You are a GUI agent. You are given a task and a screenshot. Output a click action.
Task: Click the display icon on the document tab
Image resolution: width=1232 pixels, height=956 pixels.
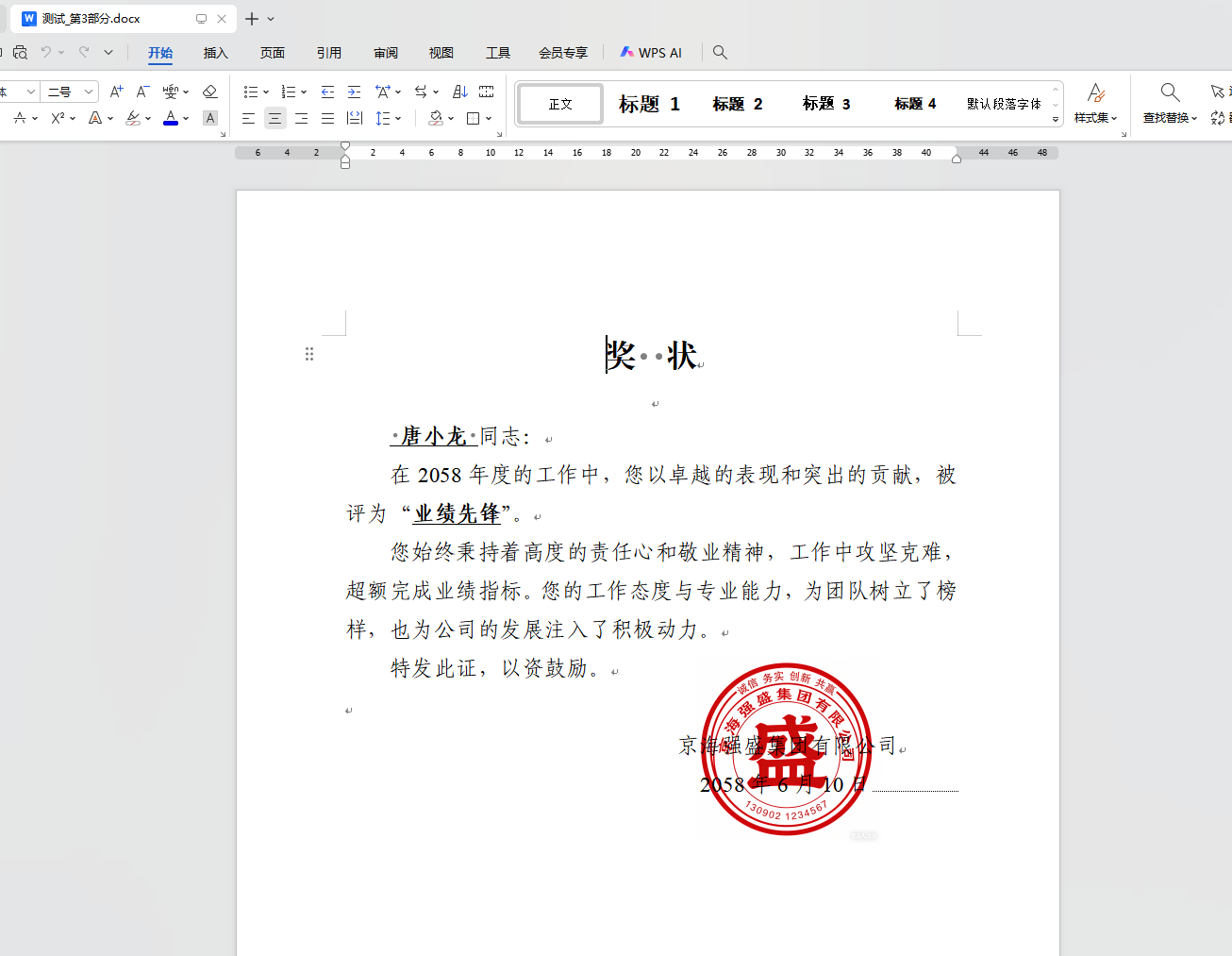click(201, 19)
